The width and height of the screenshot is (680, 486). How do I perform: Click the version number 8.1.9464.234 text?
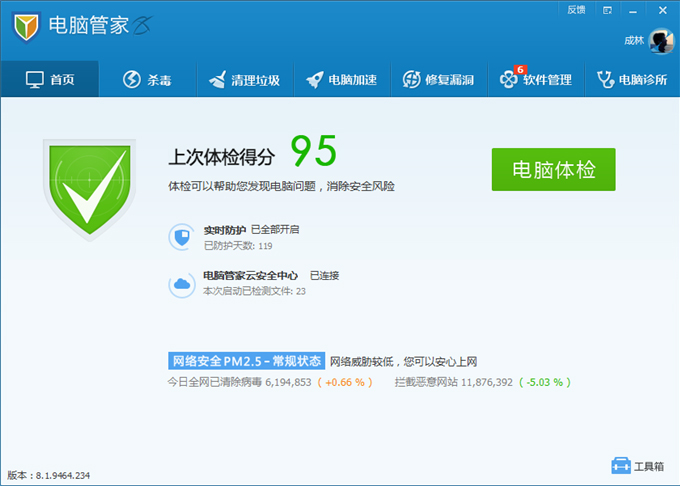pos(48,475)
